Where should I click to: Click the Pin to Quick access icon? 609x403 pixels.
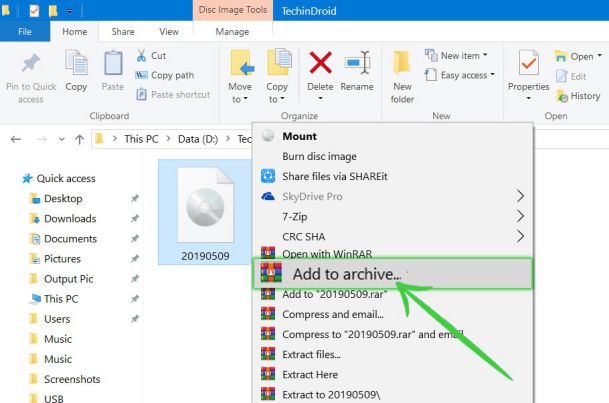pyautogui.click(x=31, y=63)
